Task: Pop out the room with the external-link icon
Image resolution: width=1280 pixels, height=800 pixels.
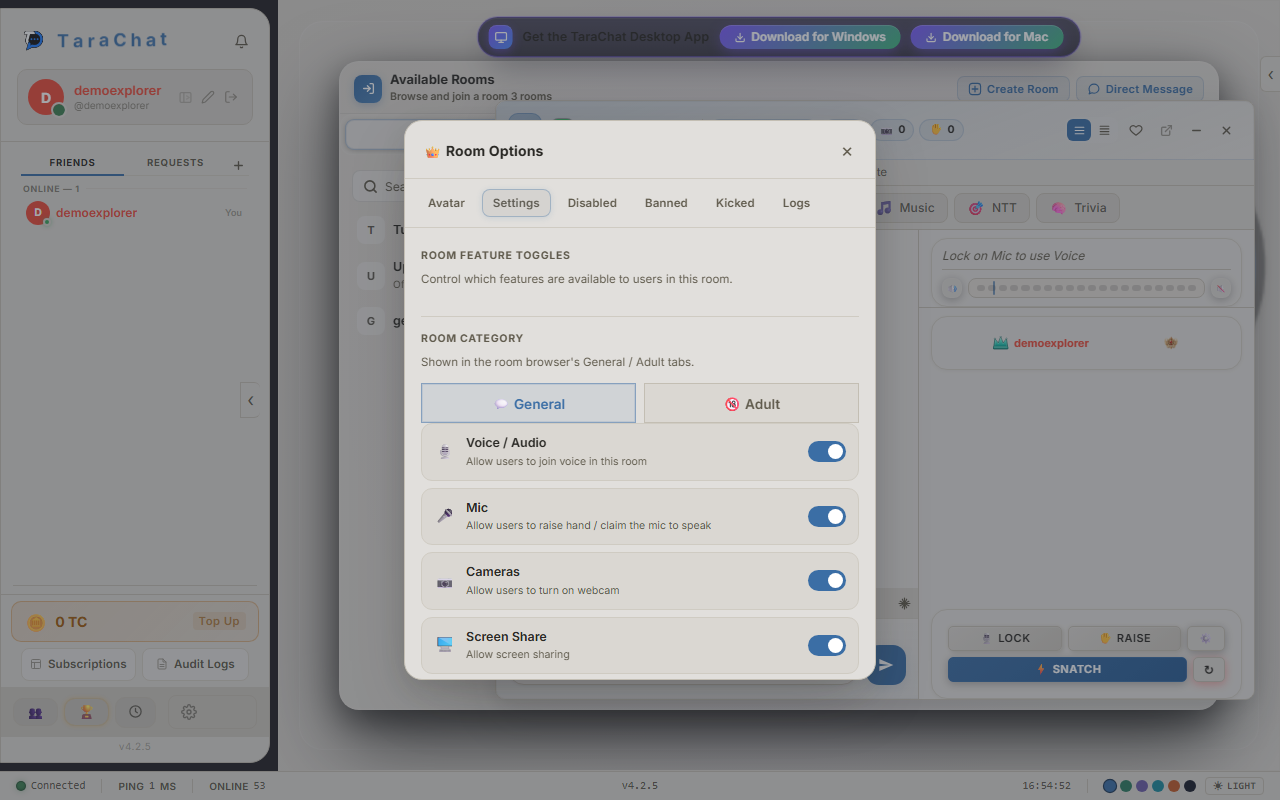Action: coord(1166,130)
